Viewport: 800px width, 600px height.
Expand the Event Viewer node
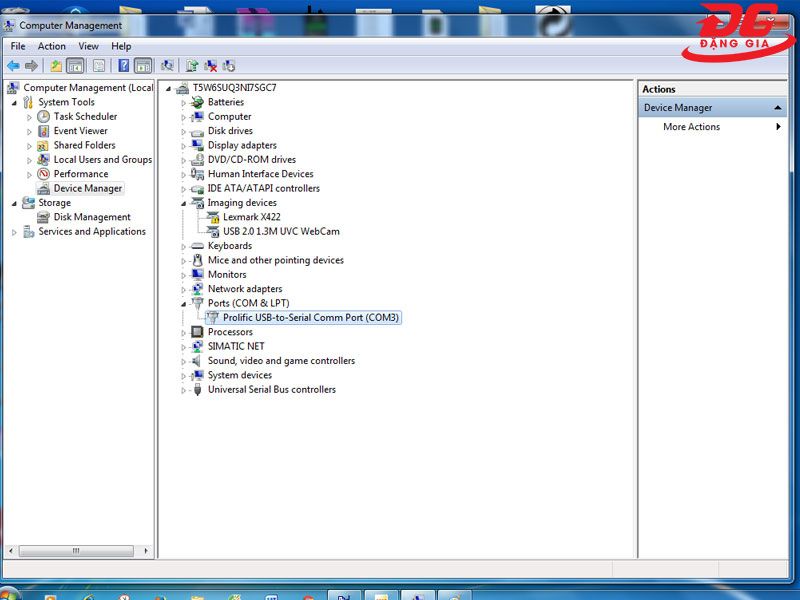coord(29,131)
